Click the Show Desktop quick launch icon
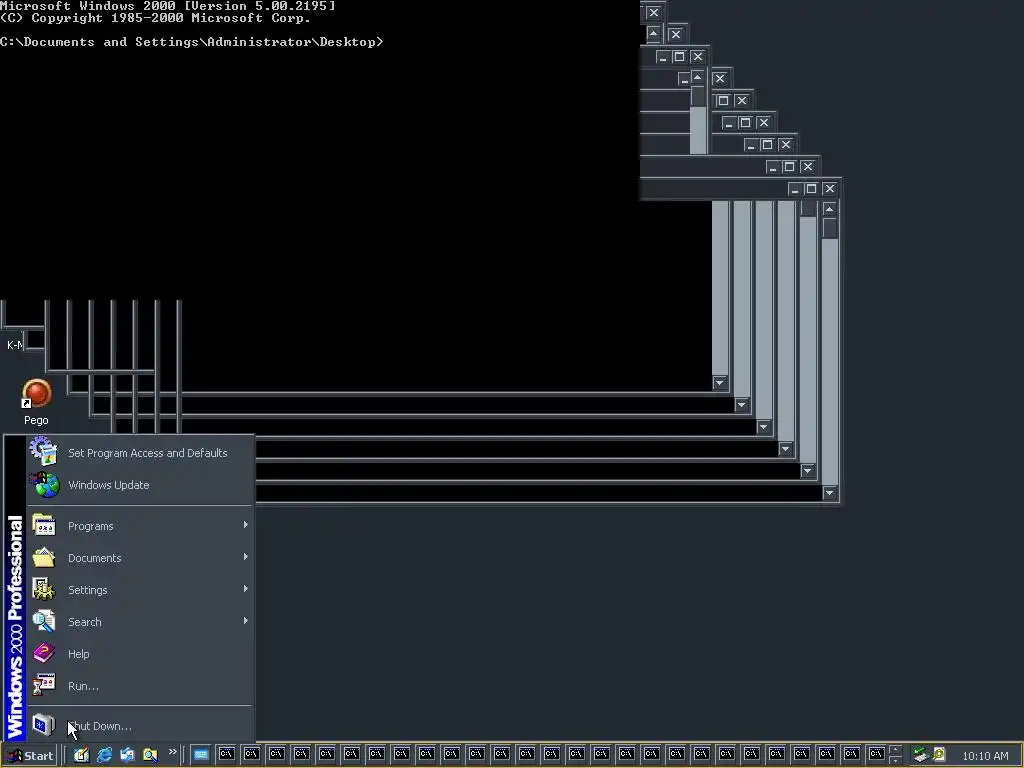 (81, 755)
